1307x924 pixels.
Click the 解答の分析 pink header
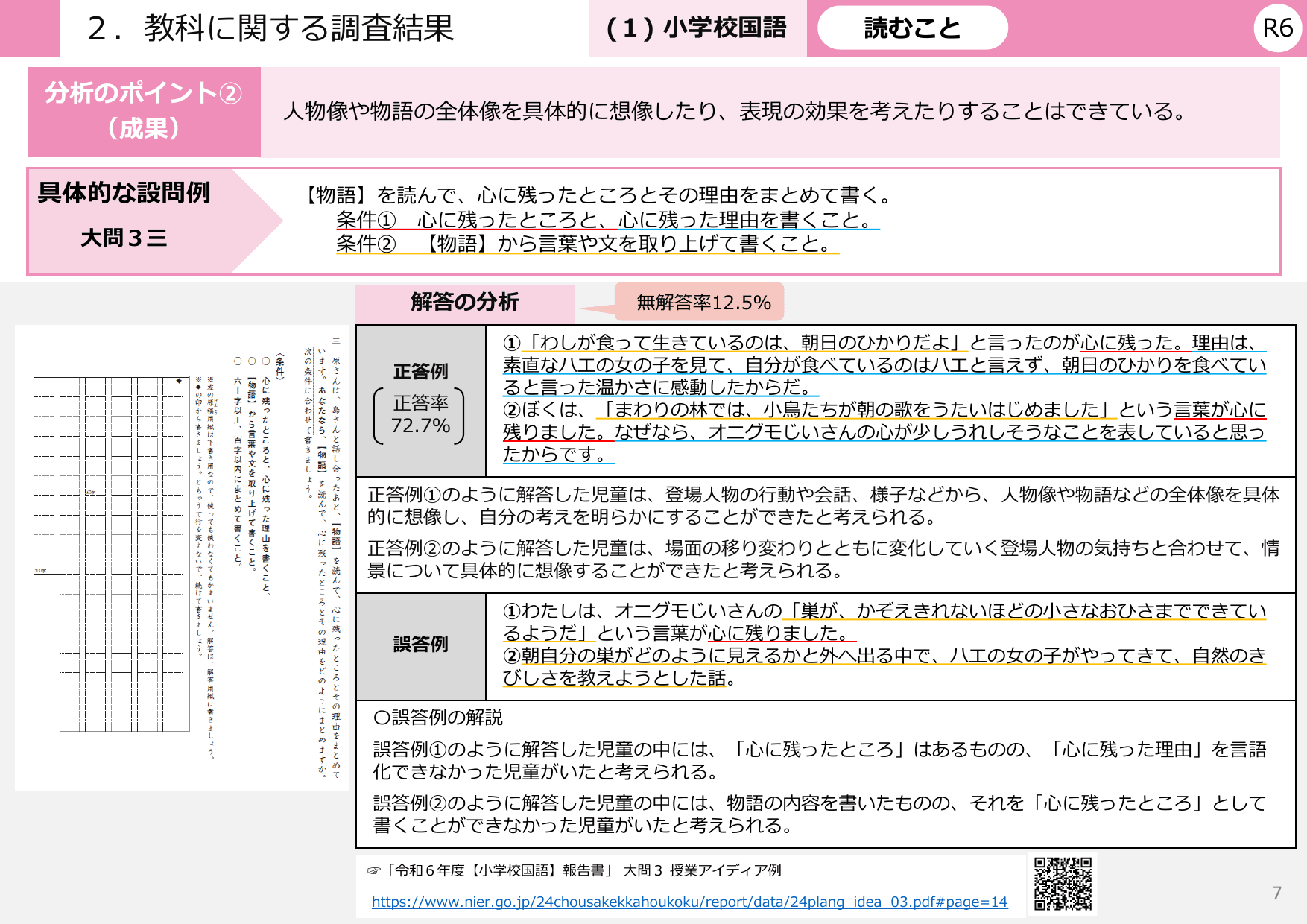coord(464,303)
